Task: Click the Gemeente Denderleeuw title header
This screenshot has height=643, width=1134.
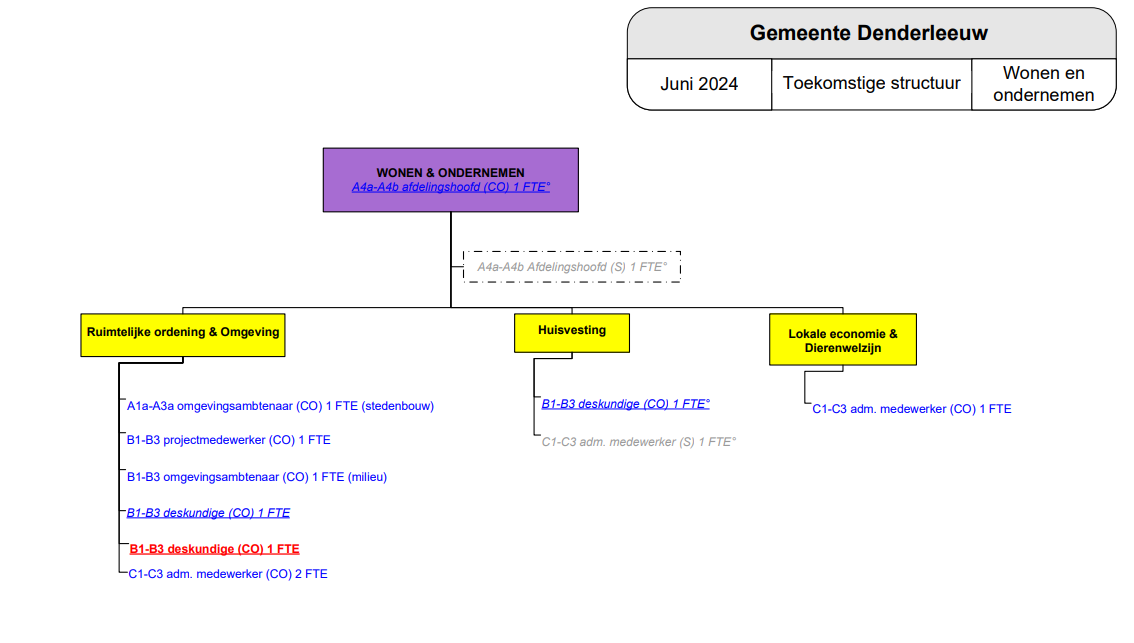Action: (x=869, y=33)
